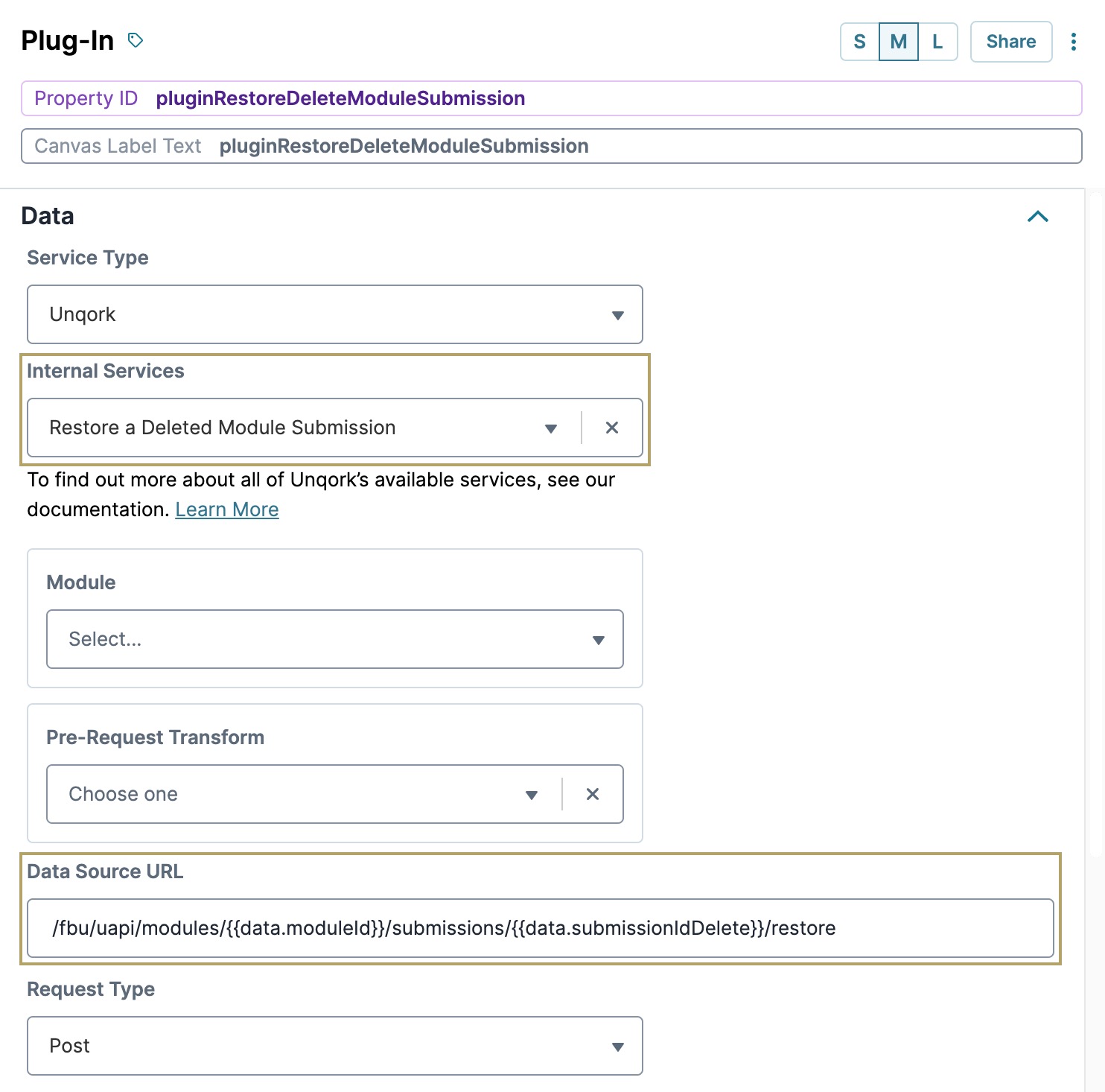The image size is (1105, 1092).
Task: Select the L panel size
Action: click(937, 42)
